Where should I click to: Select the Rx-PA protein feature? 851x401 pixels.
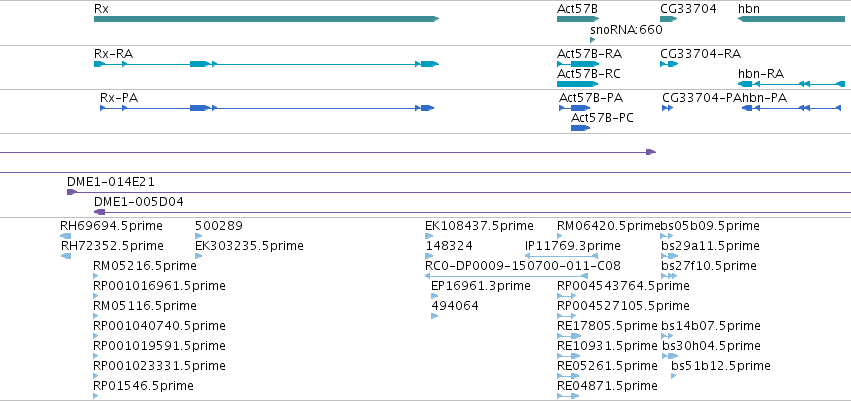click(267, 108)
